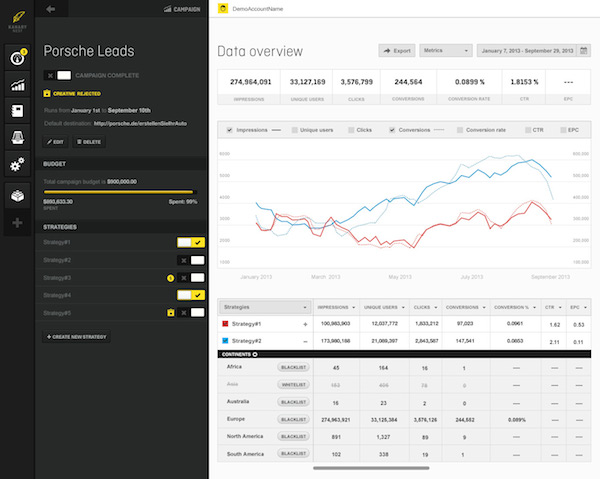Screen dimensions: 600x479
Task: Uncheck the Conversions chart checkbox
Action: (392, 130)
